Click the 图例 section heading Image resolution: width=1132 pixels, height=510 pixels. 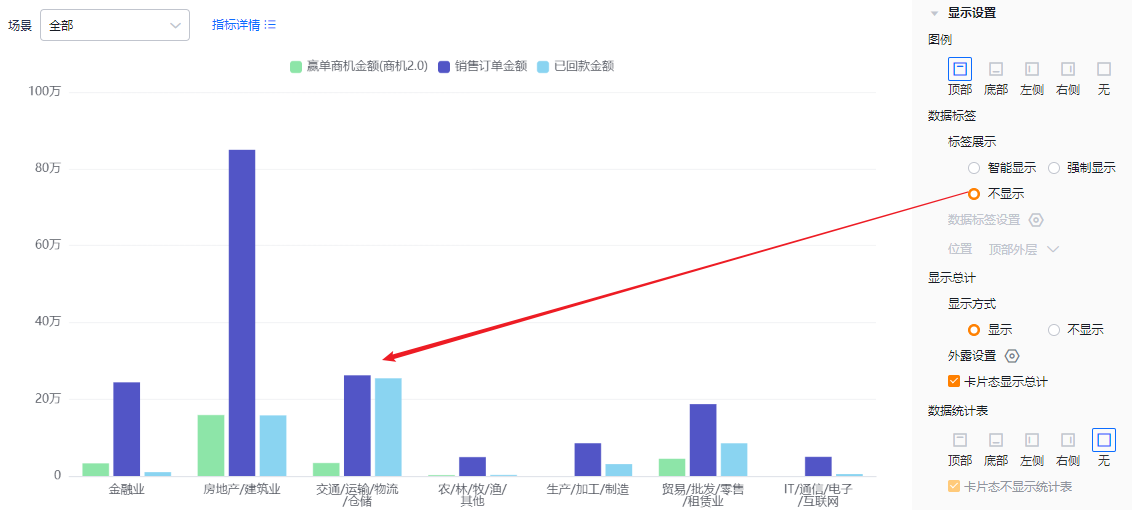940,40
